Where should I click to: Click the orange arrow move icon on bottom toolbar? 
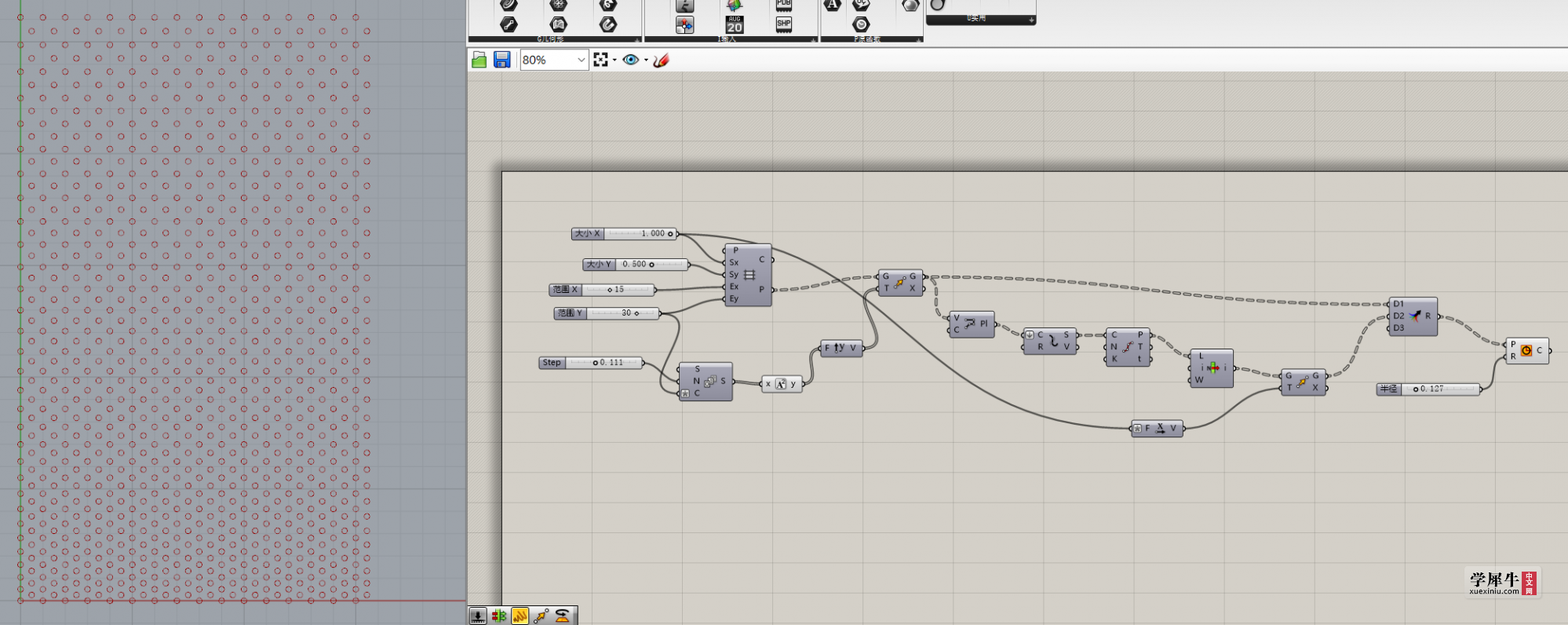[x=541, y=616]
